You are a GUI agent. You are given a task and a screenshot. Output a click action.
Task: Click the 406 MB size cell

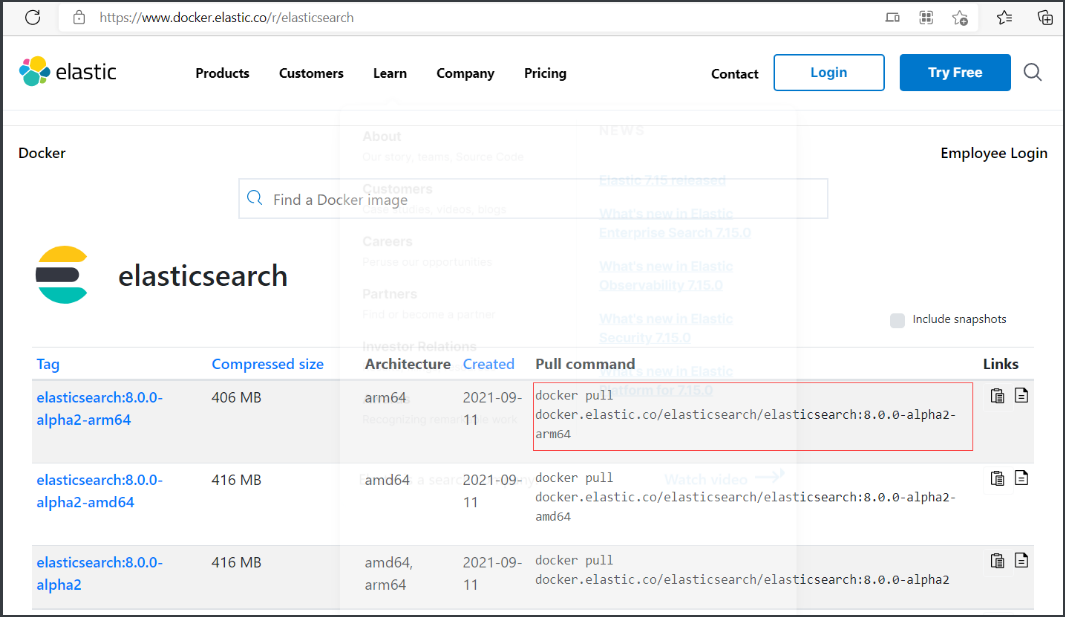pos(236,398)
